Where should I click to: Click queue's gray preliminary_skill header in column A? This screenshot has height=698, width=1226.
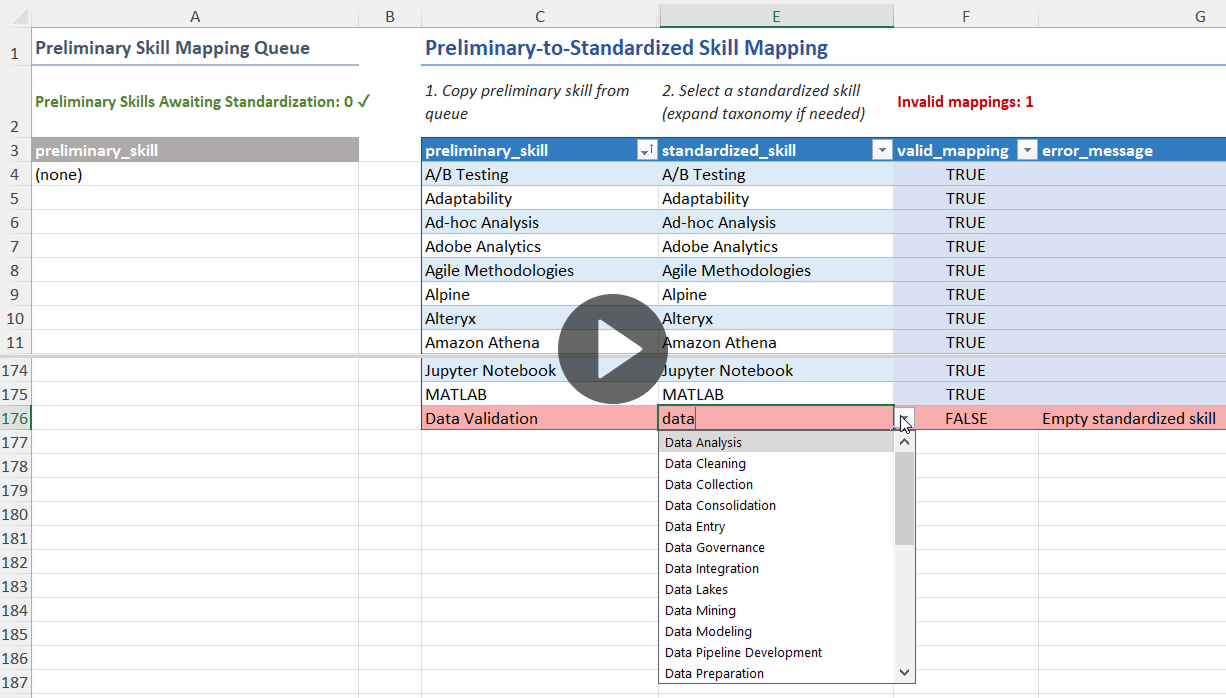195,150
